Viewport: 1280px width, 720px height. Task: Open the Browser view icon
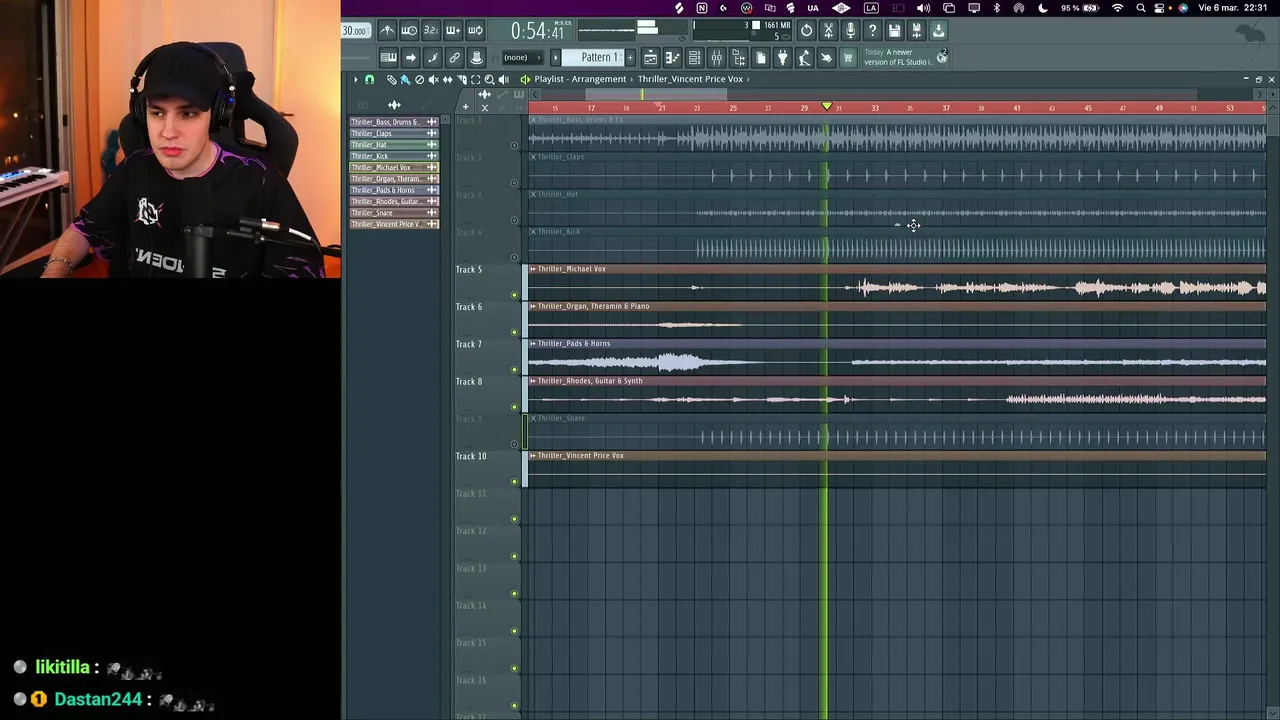pos(738,57)
